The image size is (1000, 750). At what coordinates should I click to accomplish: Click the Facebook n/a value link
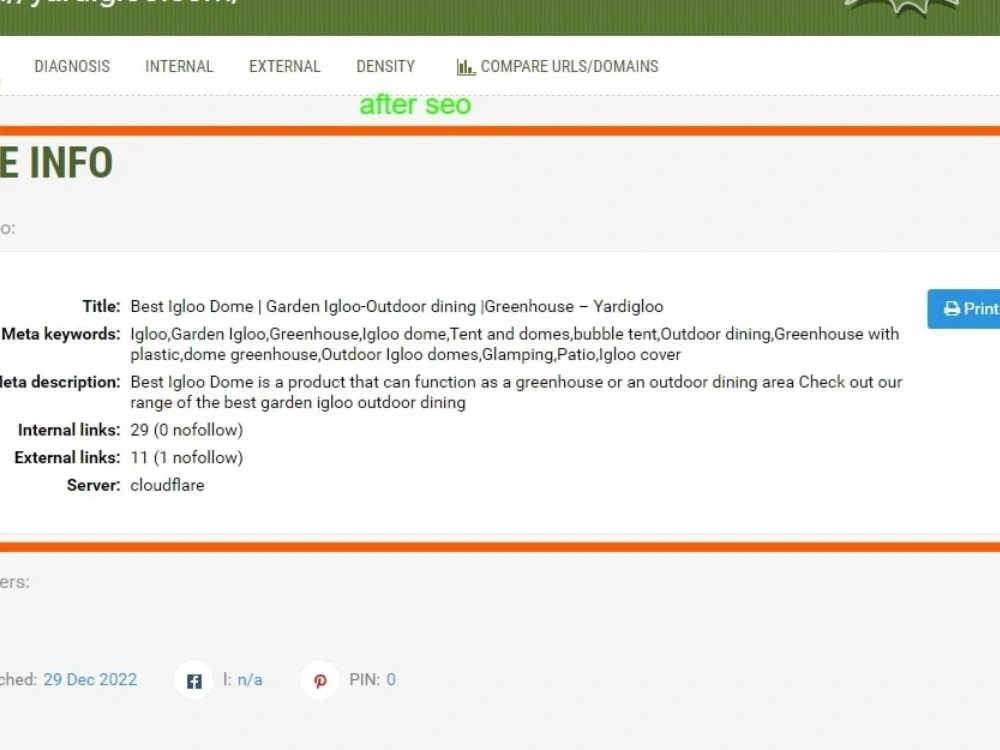coord(250,680)
